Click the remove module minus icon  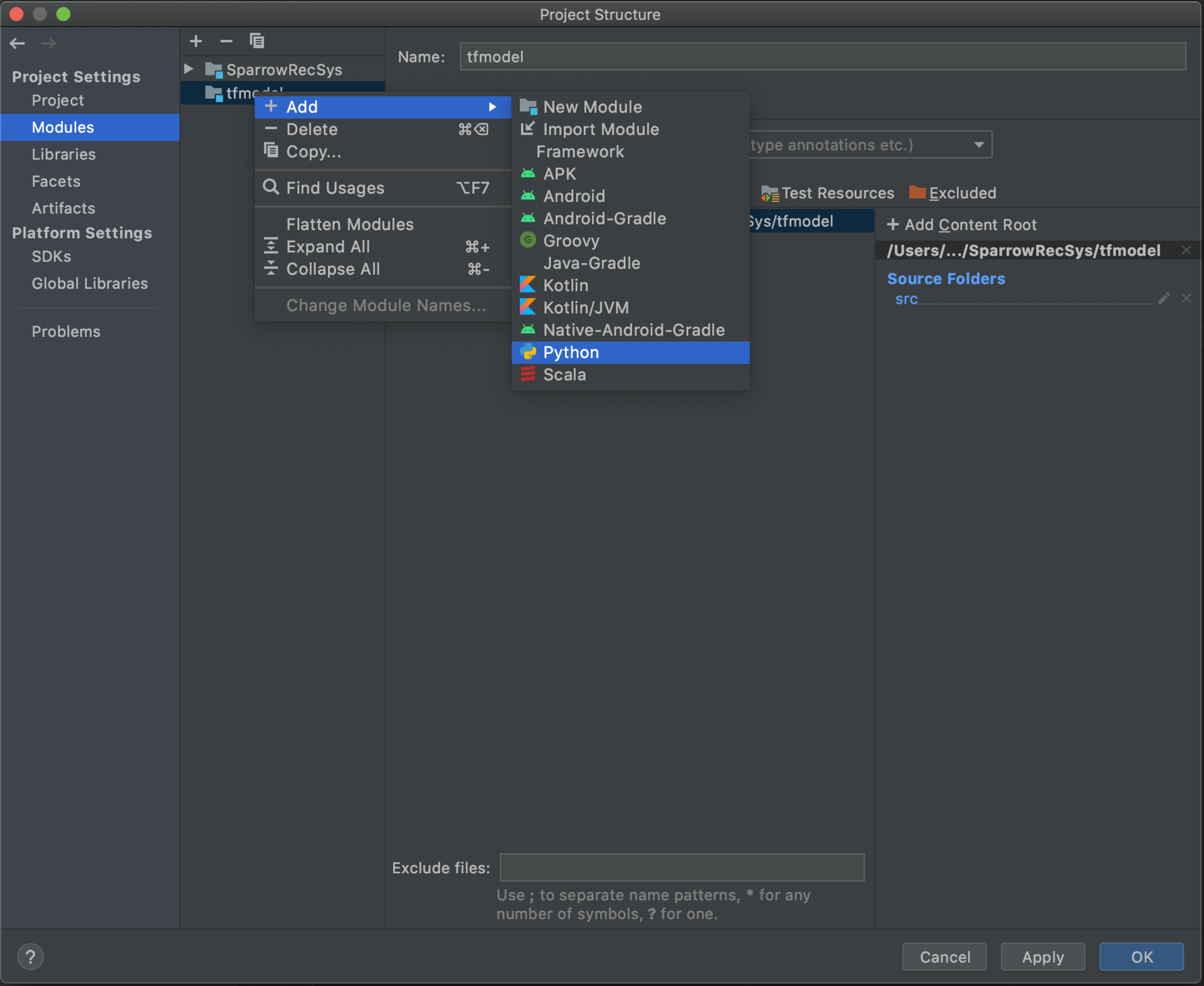(226, 41)
